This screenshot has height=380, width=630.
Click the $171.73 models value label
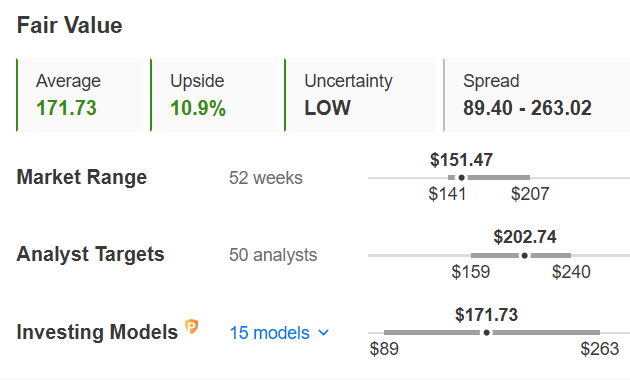487,315
